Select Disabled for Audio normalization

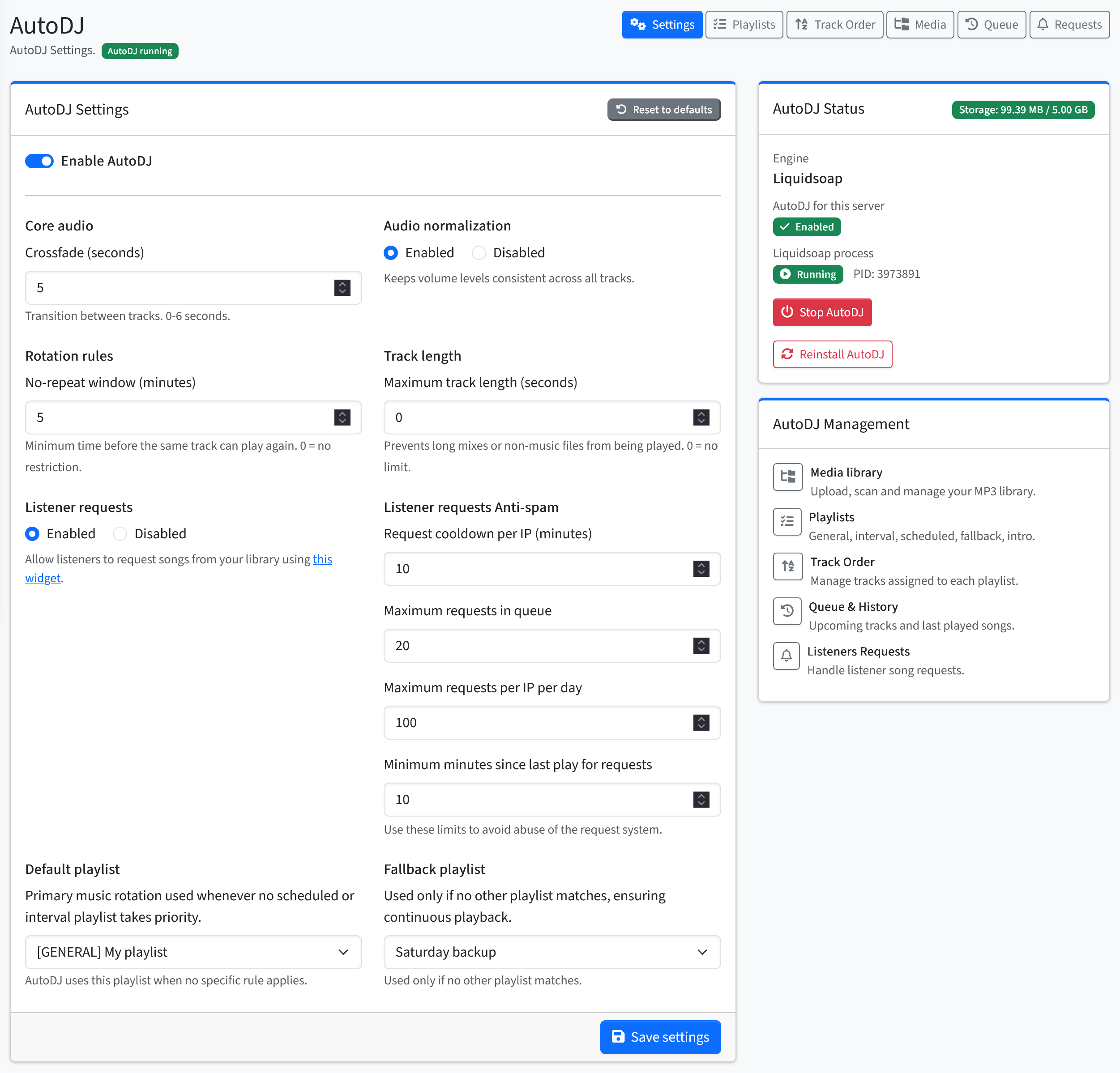479,253
